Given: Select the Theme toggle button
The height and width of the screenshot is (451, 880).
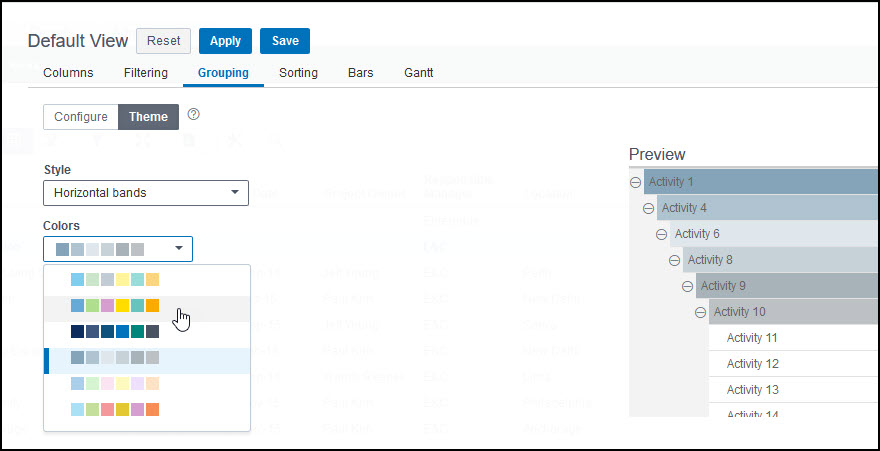Looking at the screenshot, I should (x=148, y=117).
